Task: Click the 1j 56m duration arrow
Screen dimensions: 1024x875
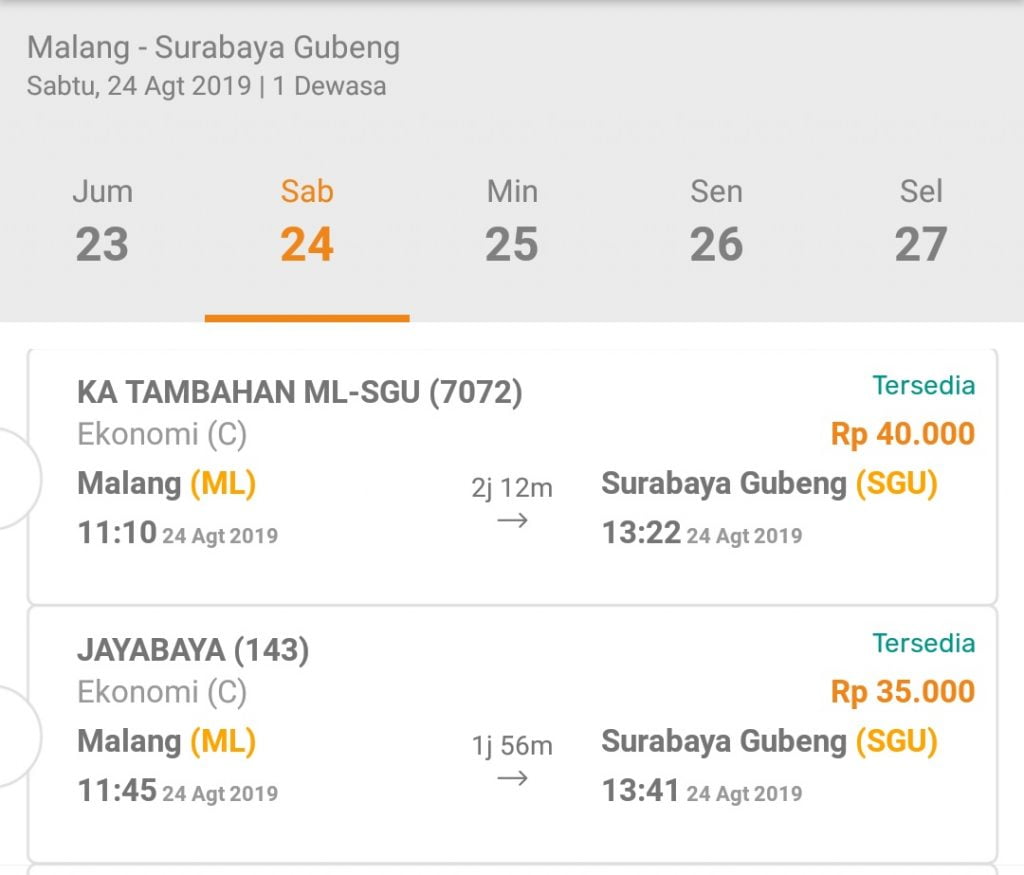Action: click(x=512, y=778)
